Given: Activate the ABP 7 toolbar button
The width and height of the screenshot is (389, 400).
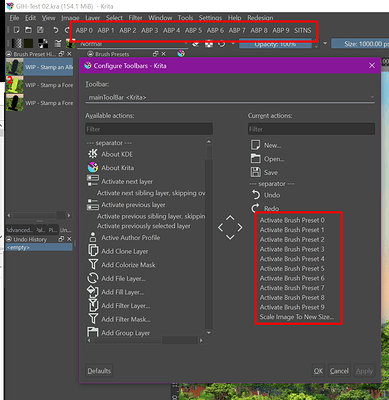Looking at the screenshot, I should (237, 30).
